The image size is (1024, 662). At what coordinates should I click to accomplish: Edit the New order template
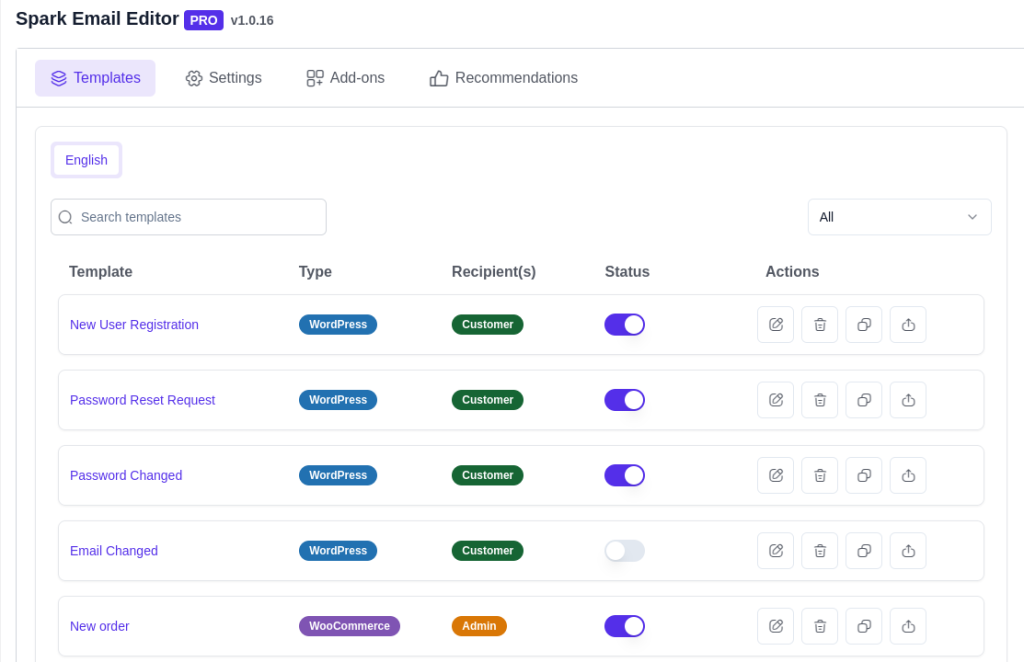775,626
